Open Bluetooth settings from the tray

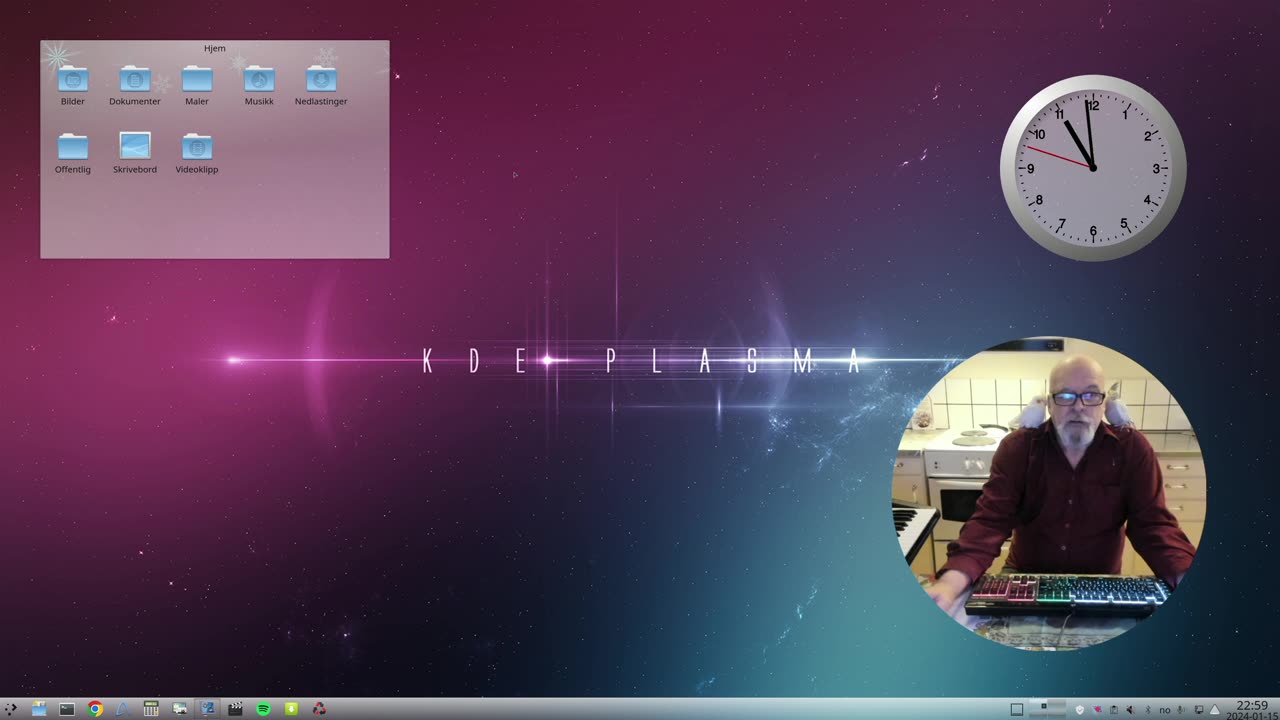(1148, 710)
